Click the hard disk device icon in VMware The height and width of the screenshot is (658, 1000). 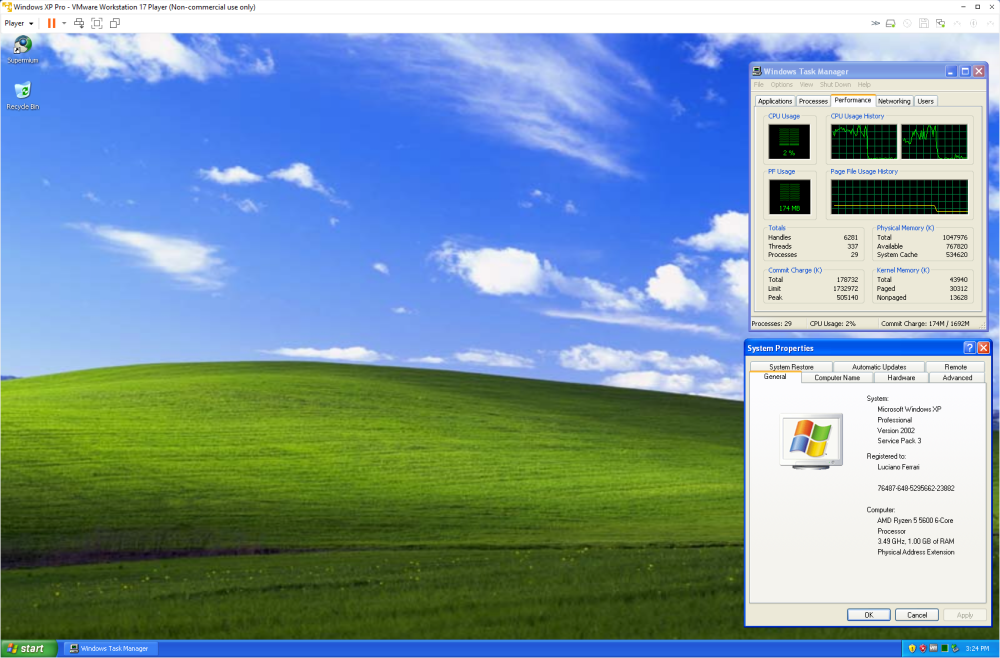pos(890,23)
